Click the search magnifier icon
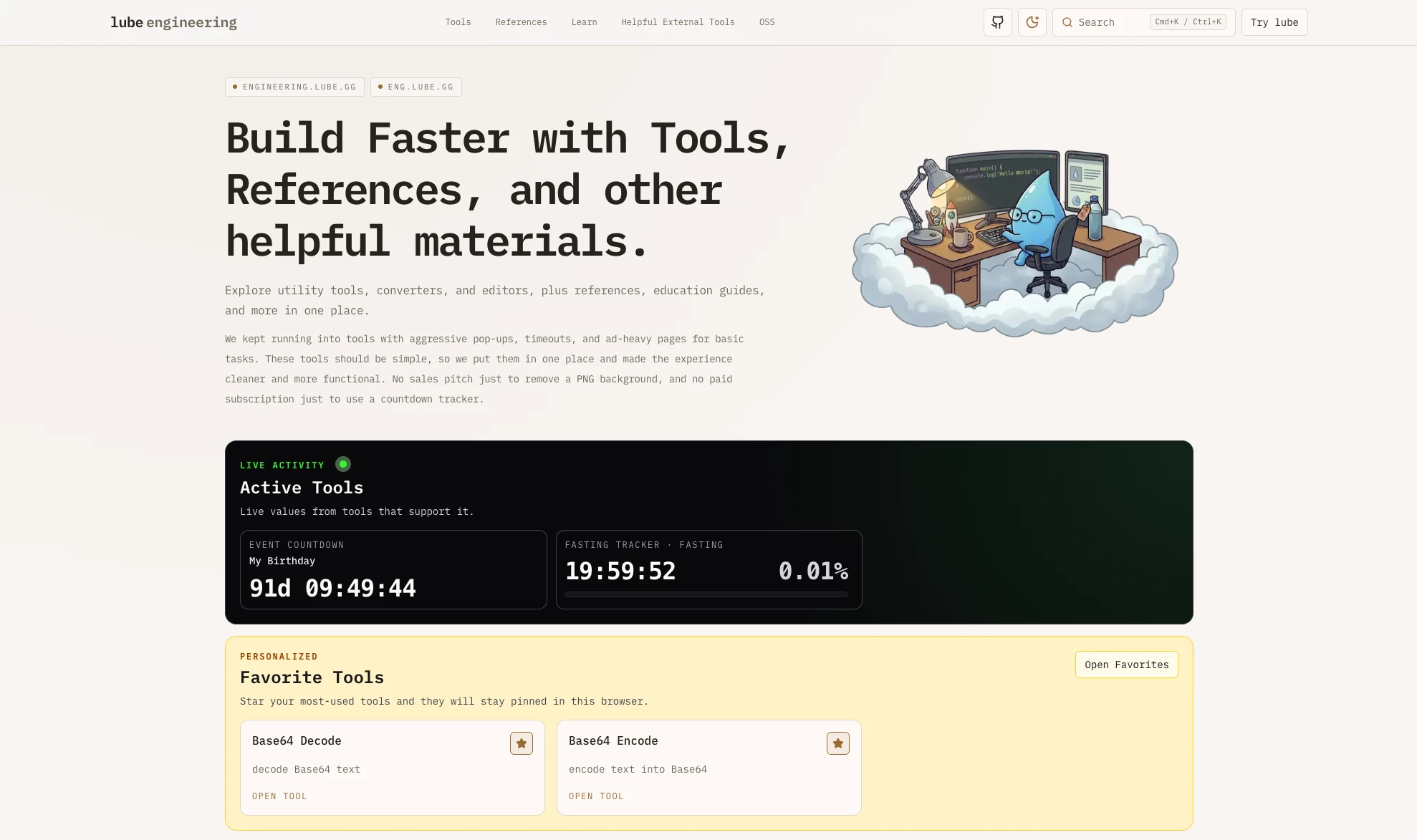Image resolution: width=1417 pixels, height=840 pixels. click(x=1067, y=22)
